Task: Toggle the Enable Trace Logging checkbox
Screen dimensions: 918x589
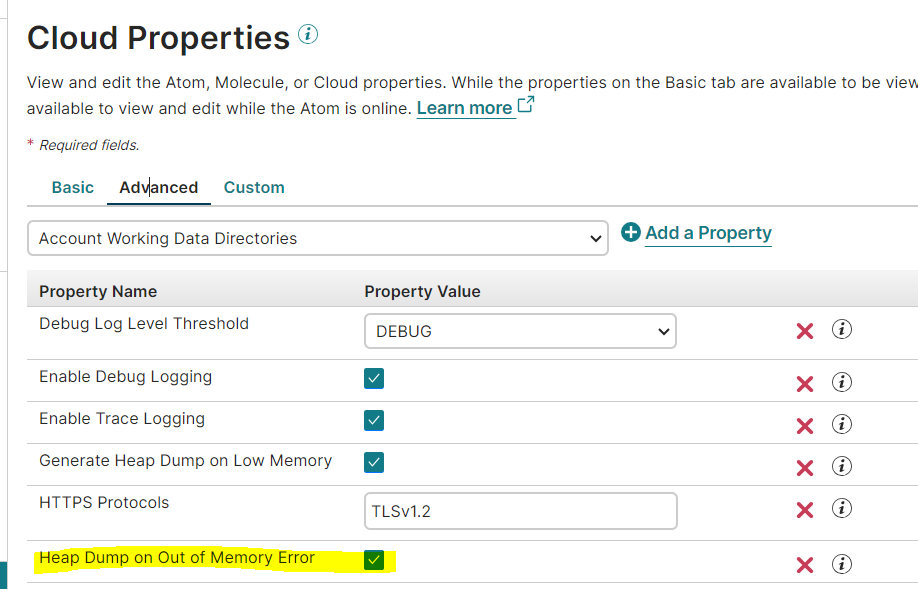Action: click(x=374, y=420)
